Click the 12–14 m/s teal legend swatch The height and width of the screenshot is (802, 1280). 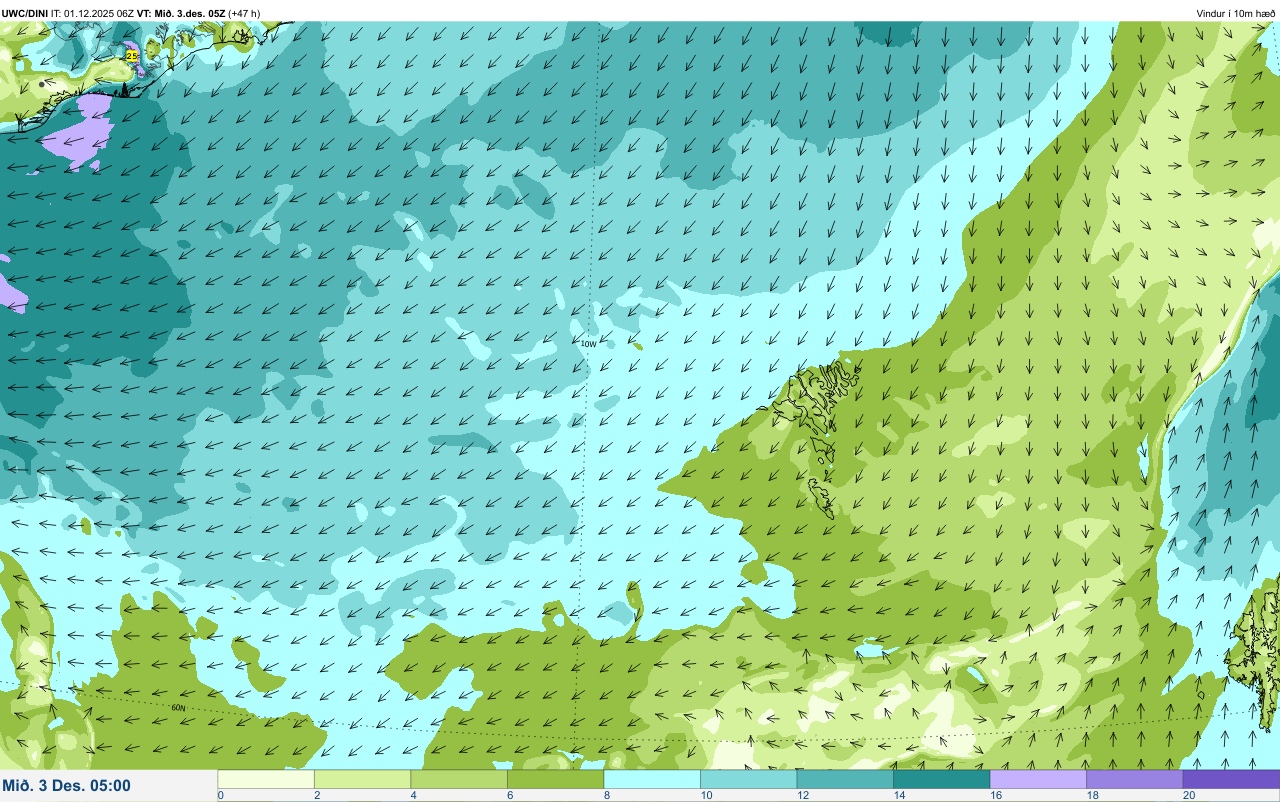[845, 779]
